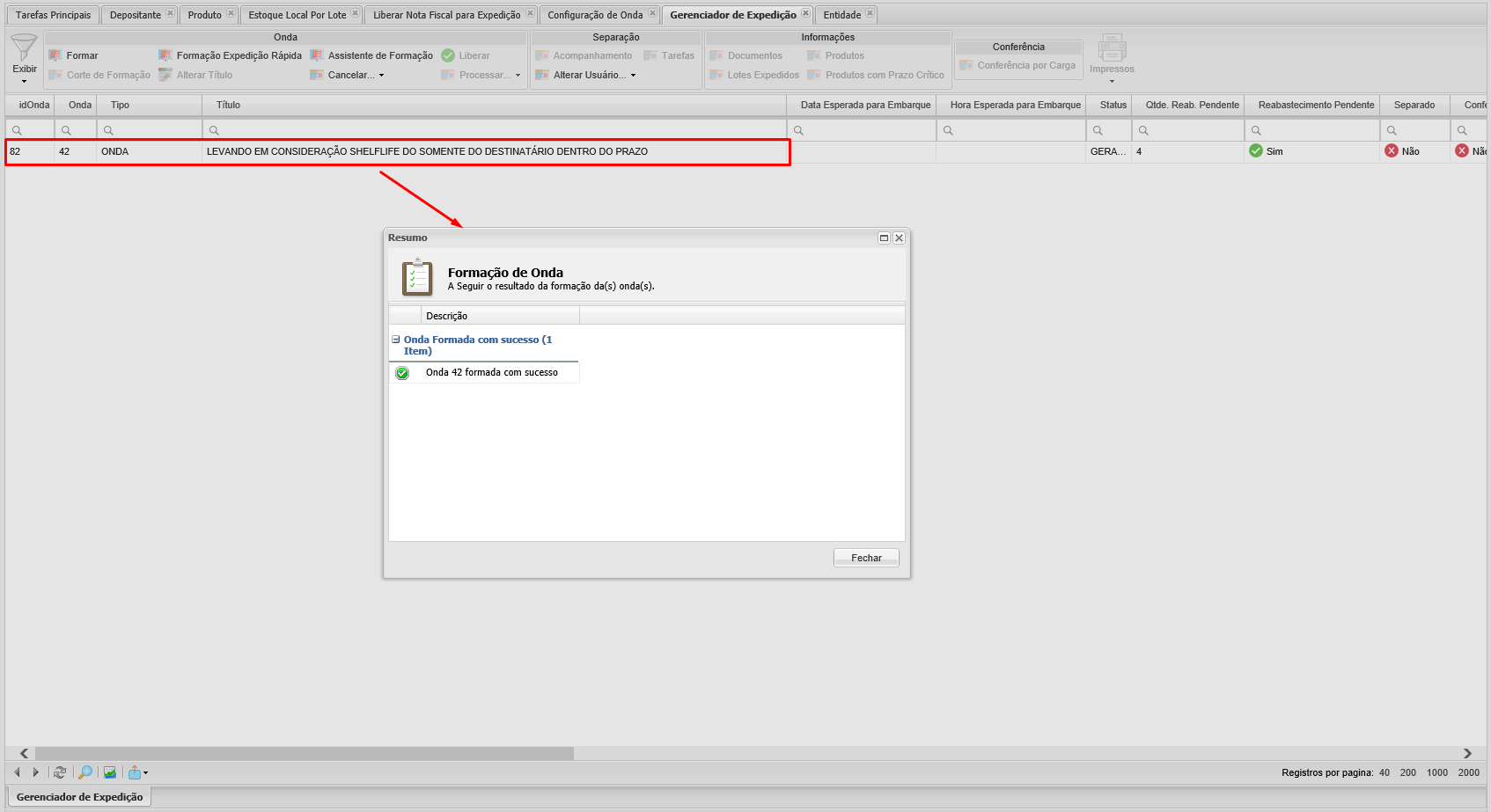Switch to Depositante tab
This screenshot has height=812, width=1491.
[x=136, y=15]
